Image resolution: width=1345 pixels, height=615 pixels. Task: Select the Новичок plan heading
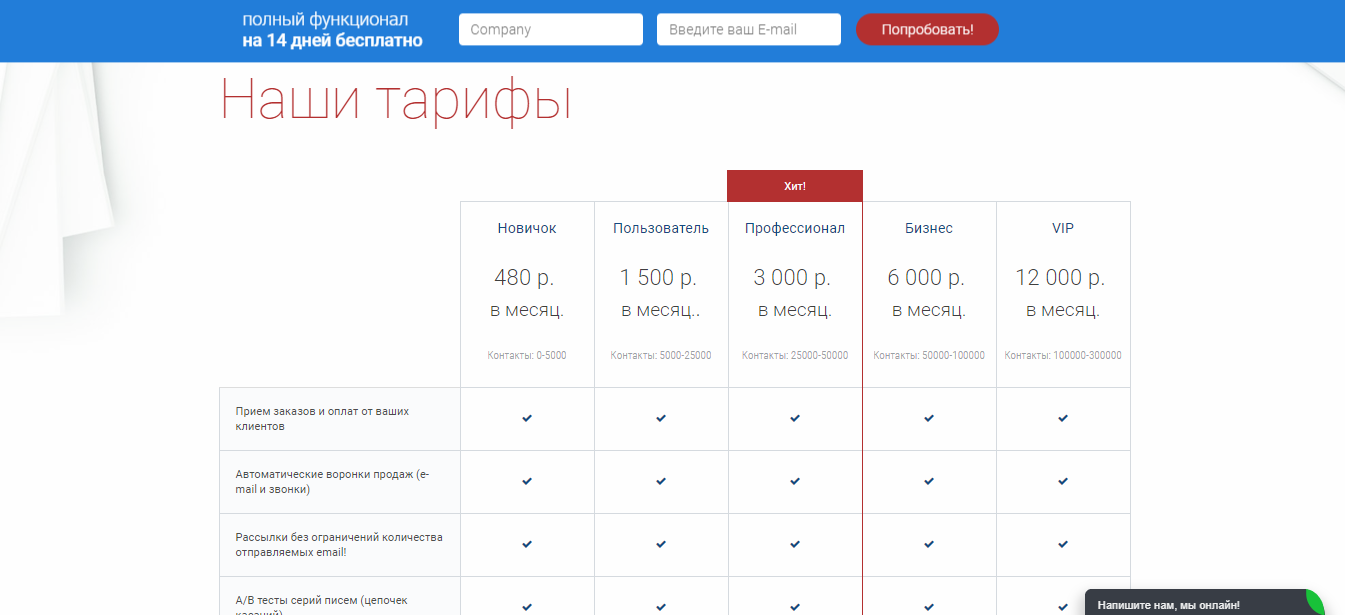pos(527,228)
